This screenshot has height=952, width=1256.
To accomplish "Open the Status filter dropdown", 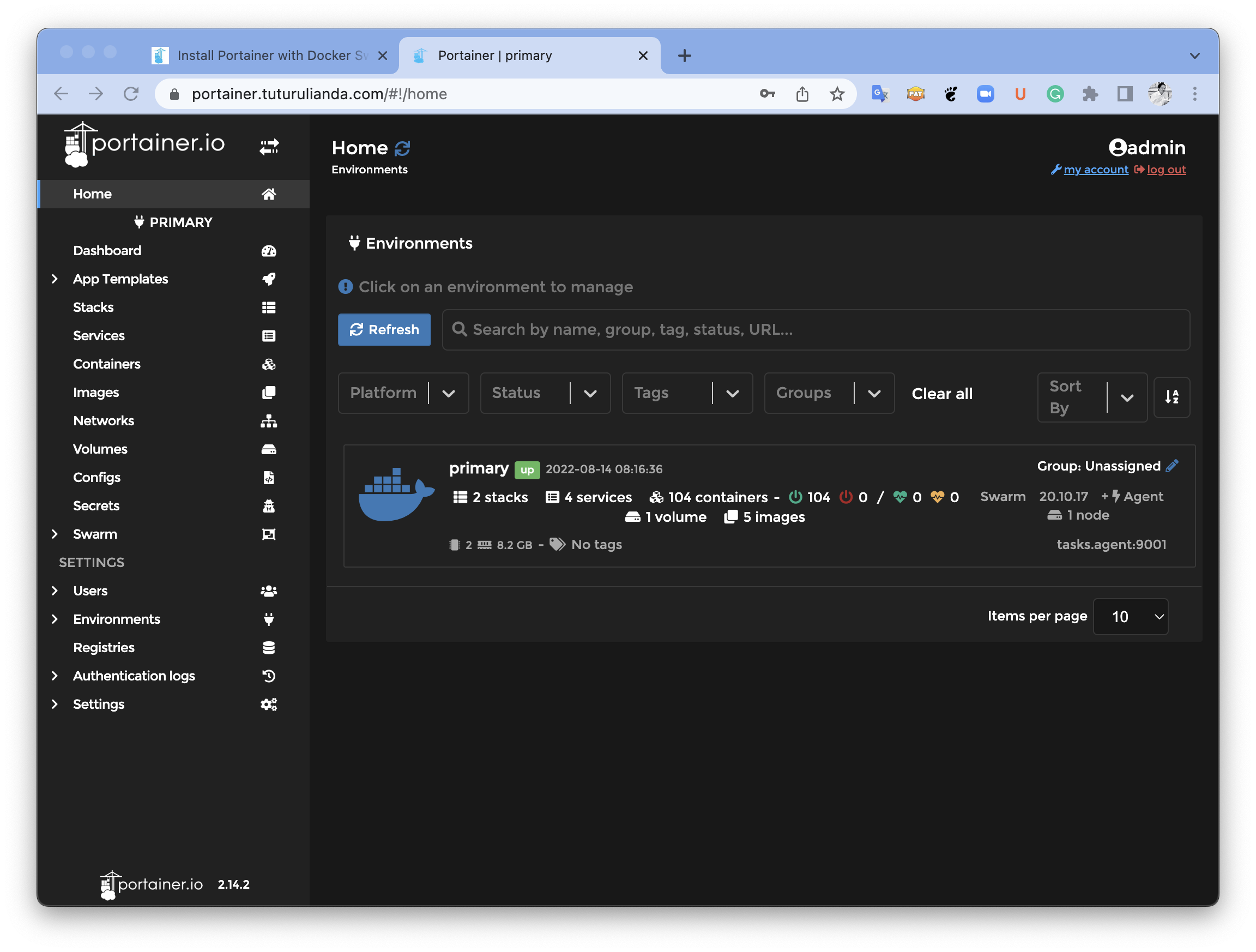I will coord(546,394).
